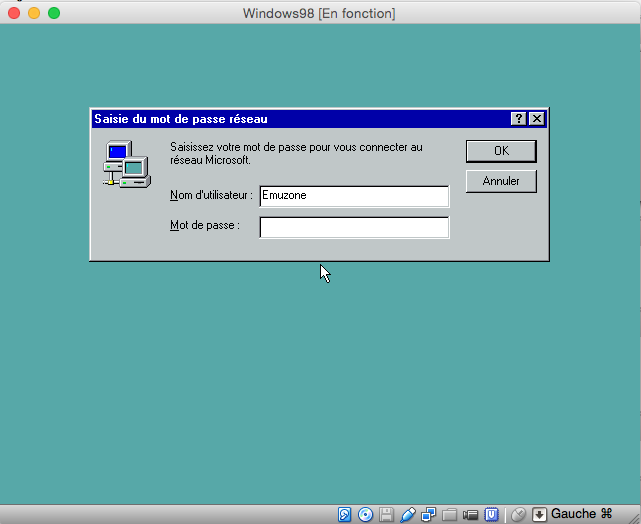
Task: Click the Windows98 [En fonction] window title
Action: [319, 13]
